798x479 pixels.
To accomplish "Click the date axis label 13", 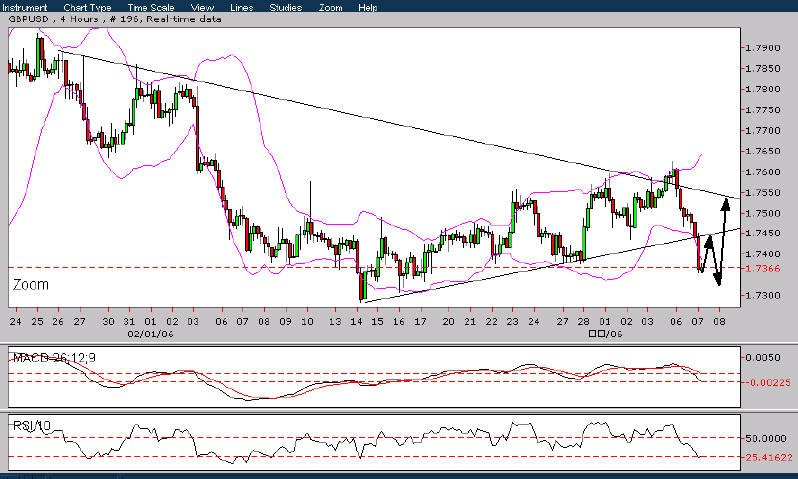I will click(335, 322).
